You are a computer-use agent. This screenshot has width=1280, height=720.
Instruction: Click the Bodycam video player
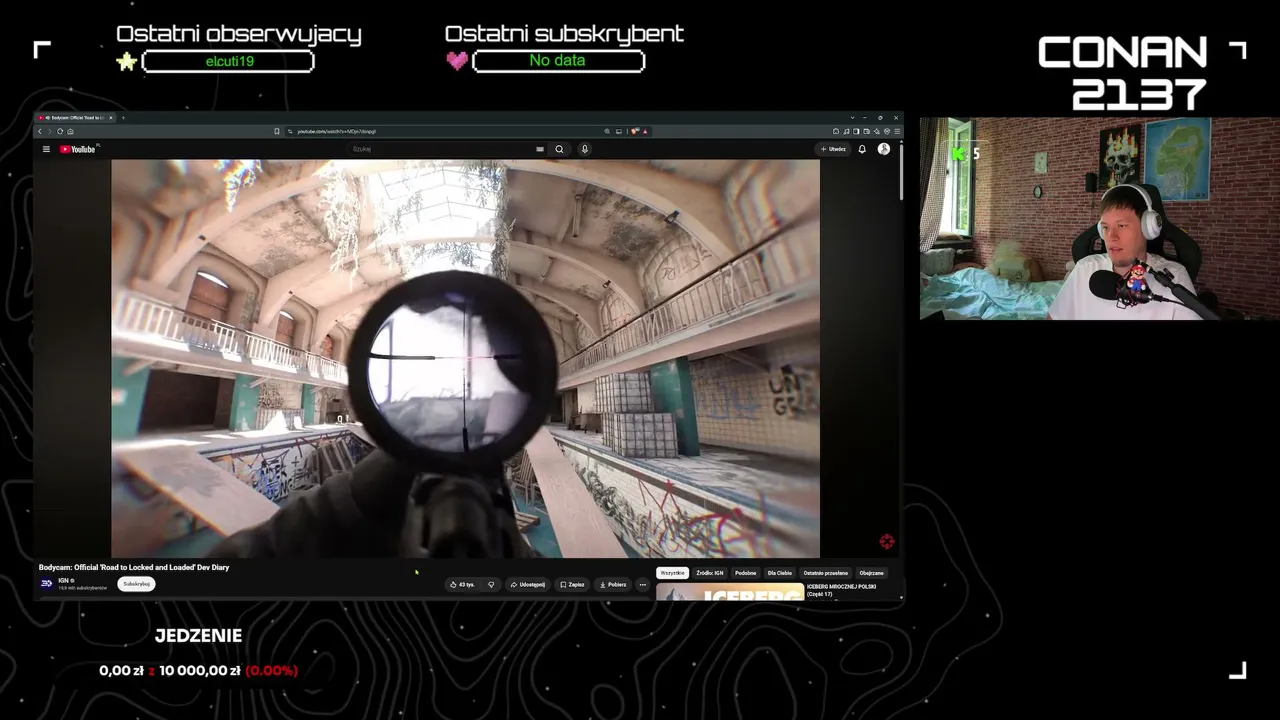click(x=465, y=358)
